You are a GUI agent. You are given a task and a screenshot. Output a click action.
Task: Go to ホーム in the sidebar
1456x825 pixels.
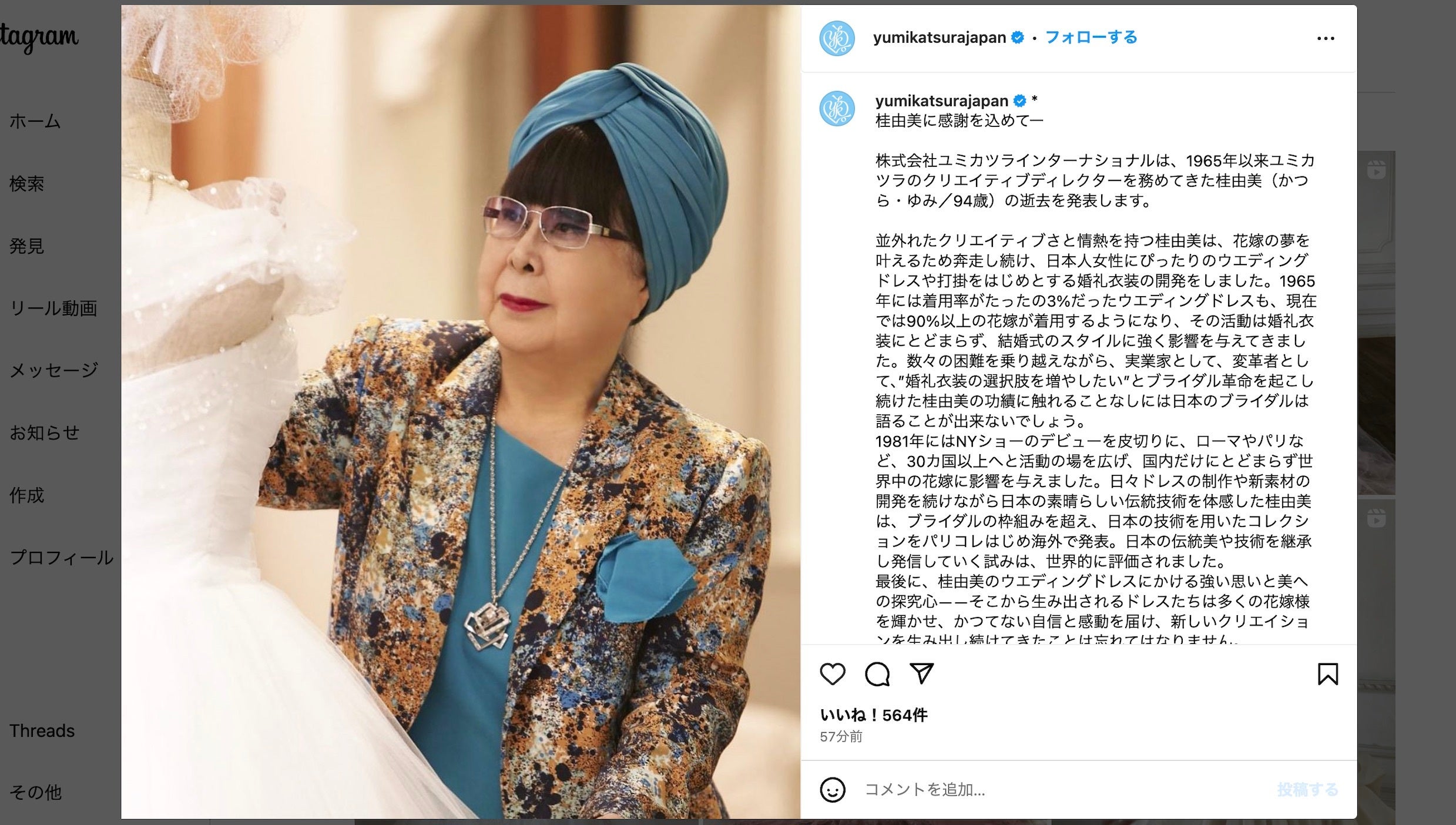35,121
